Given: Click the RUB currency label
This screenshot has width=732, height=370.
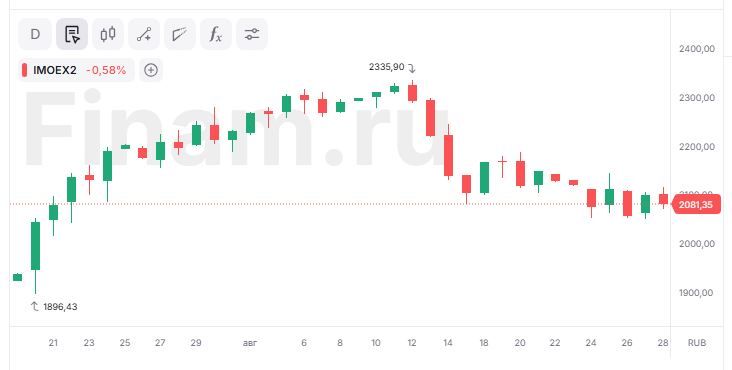Looking at the screenshot, I should coord(697,343).
